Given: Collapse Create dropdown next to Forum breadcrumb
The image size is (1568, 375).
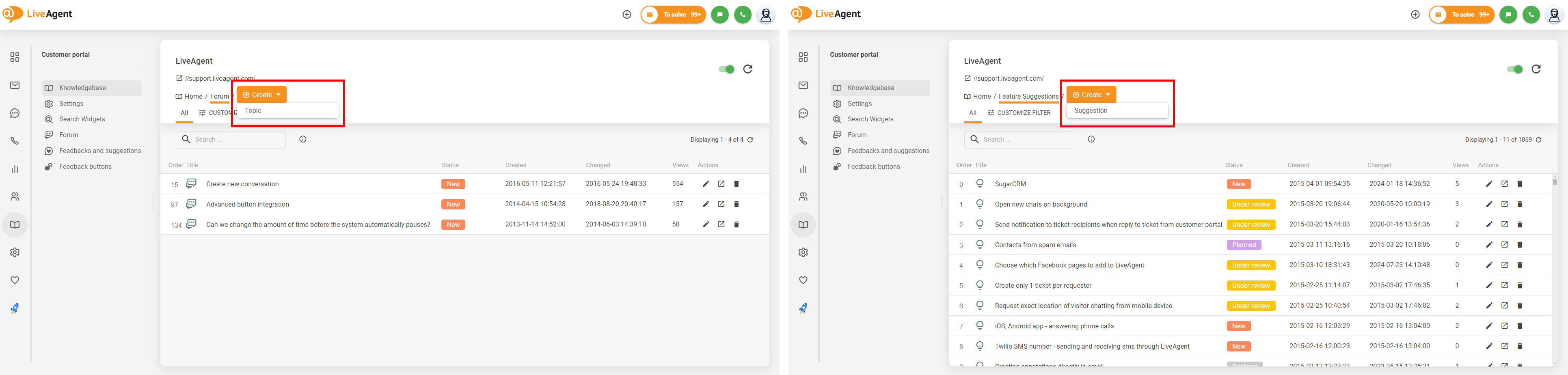Looking at the screenshot, I should (262, 95).
